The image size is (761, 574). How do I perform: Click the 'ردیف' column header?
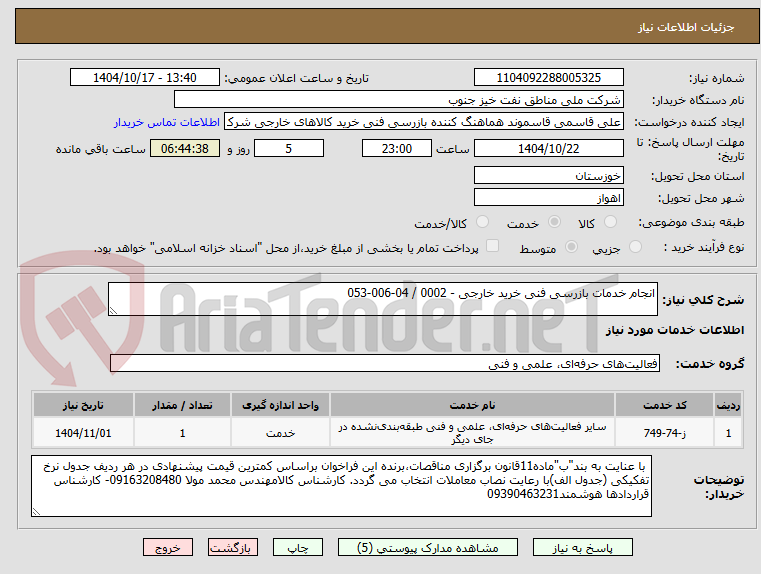(x=728, y=405)
